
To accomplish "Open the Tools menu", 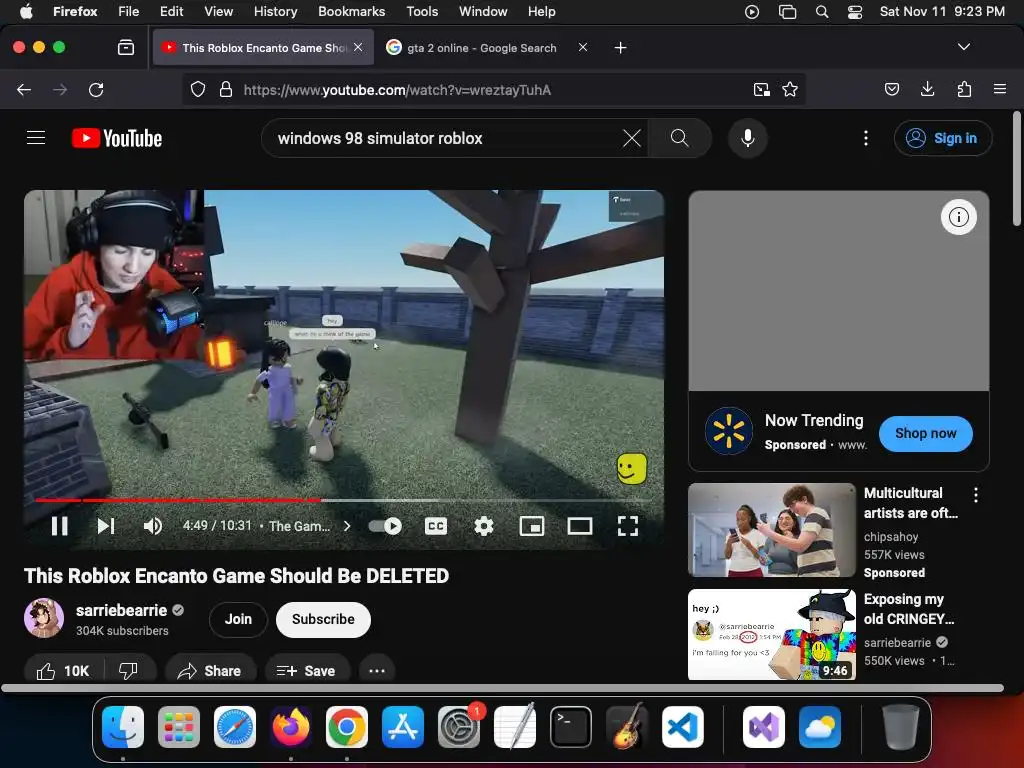I will 422,12.
